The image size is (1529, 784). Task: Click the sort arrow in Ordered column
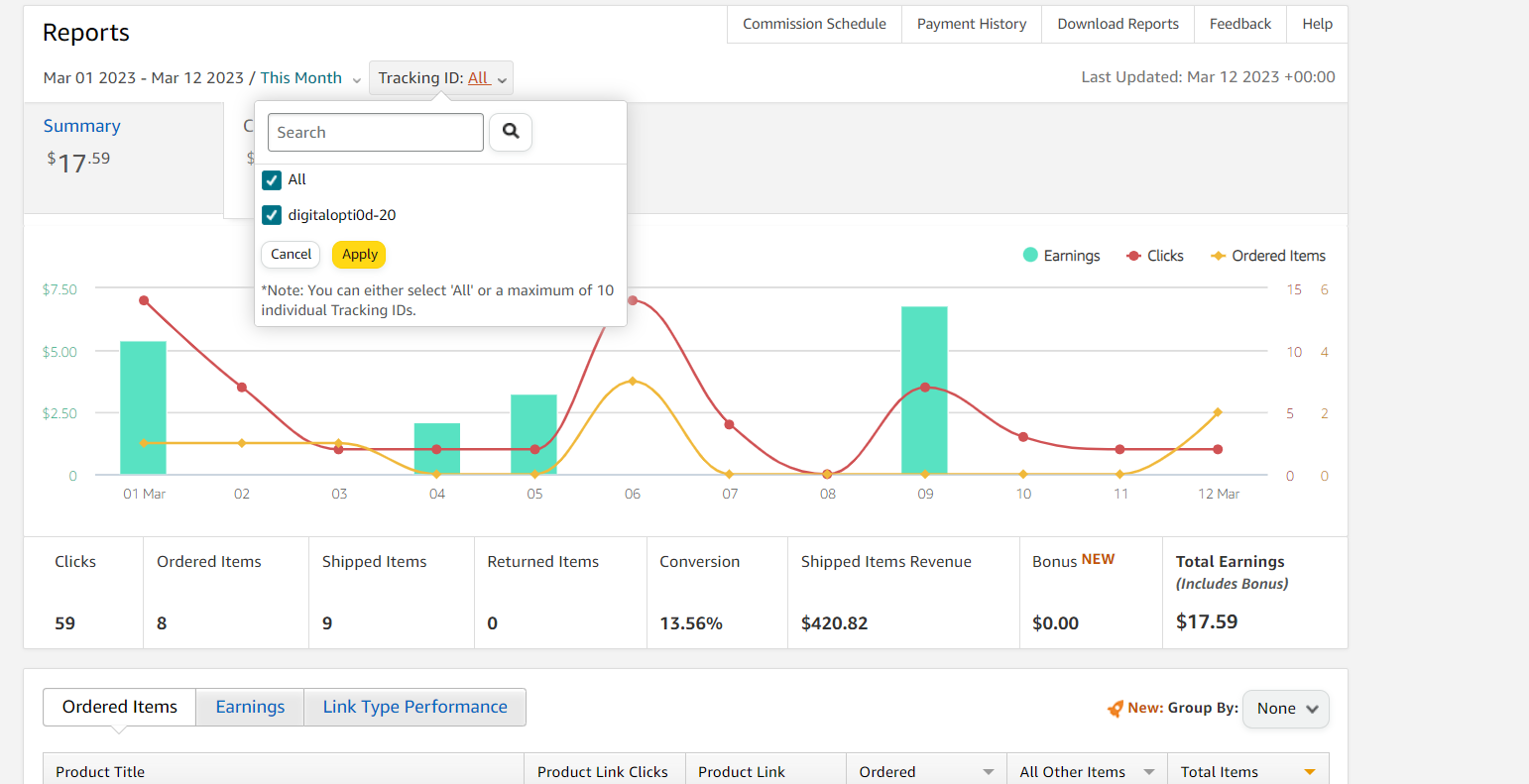point(988,772)
